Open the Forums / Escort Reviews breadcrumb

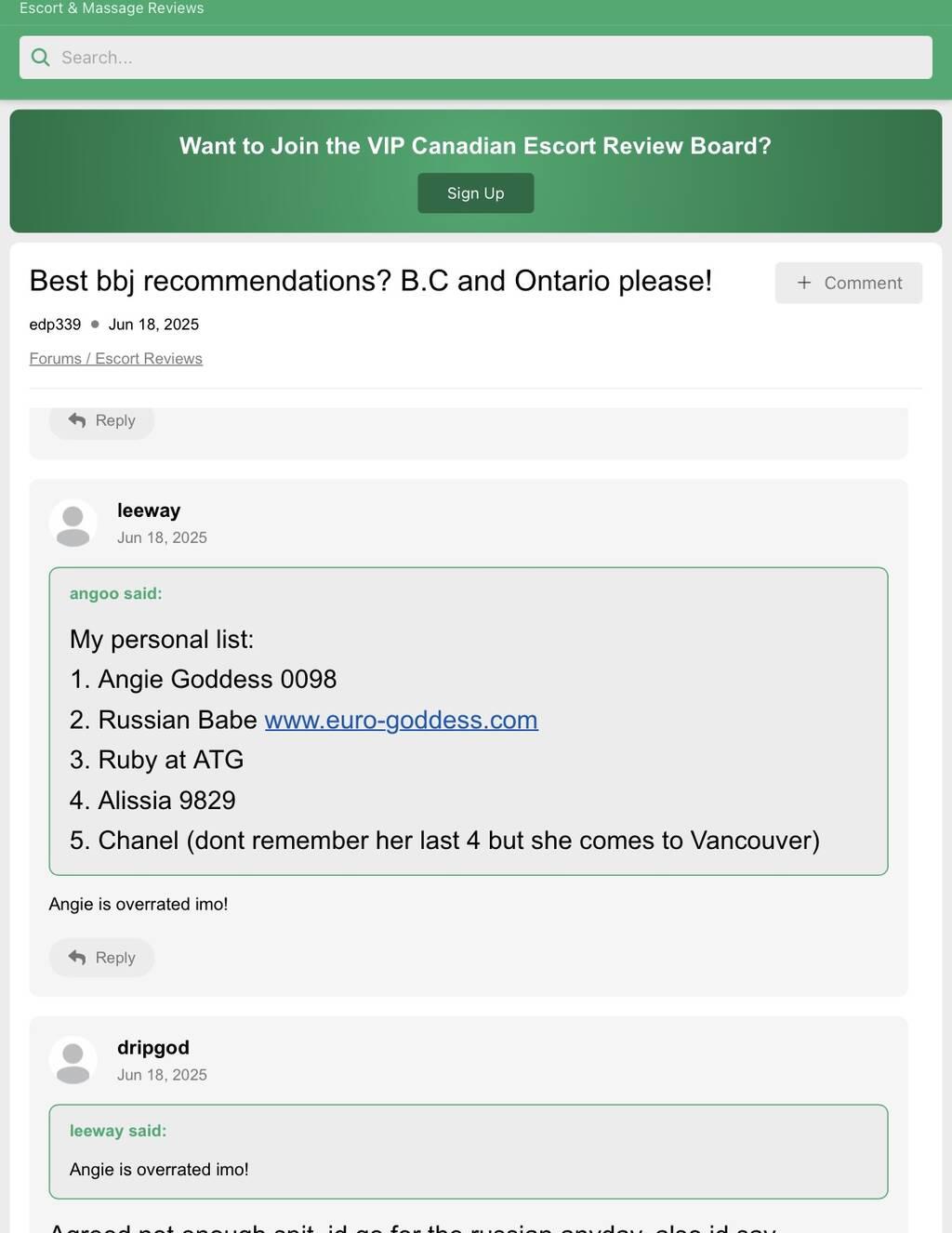tap(115, 359)
